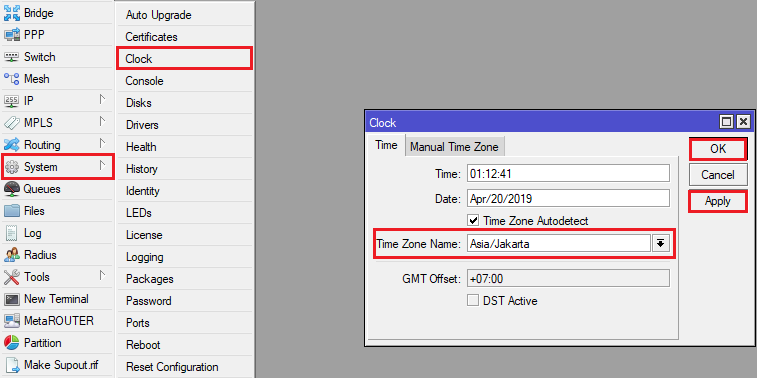Click the Mesh icon in sidebar
This screenshot has height=378, width=757.
pos(12,79)
